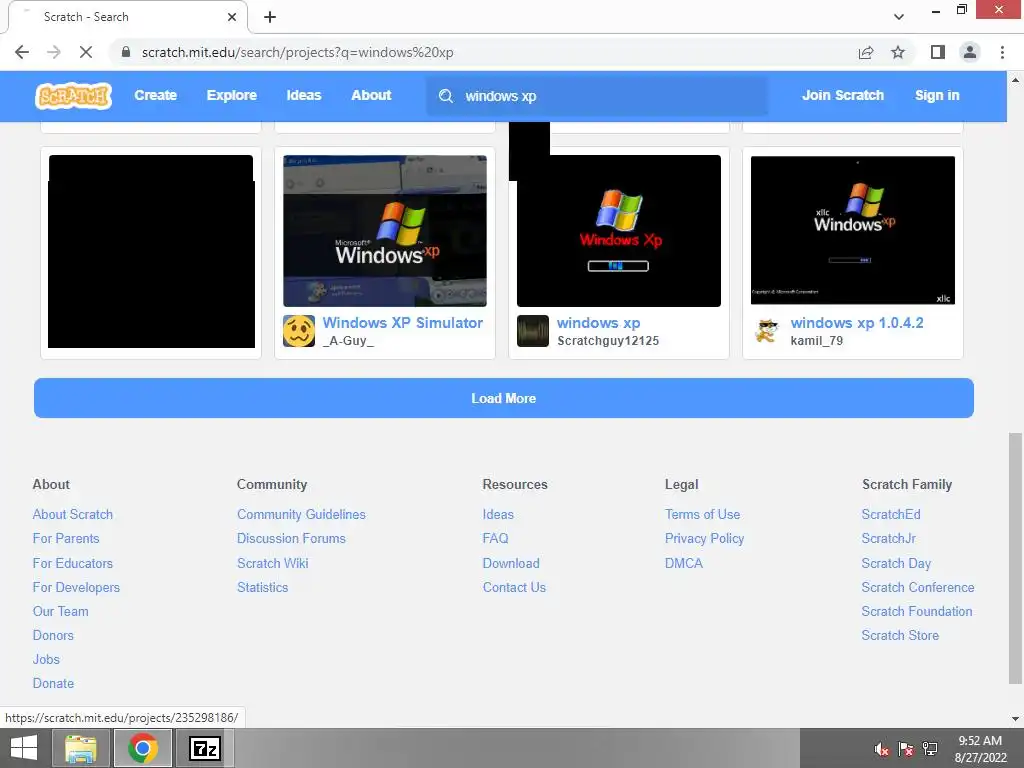Open Scratch Wiki link
This screenshot has width=1024, height=768.
pyautogui.click(x=272, y=563)
